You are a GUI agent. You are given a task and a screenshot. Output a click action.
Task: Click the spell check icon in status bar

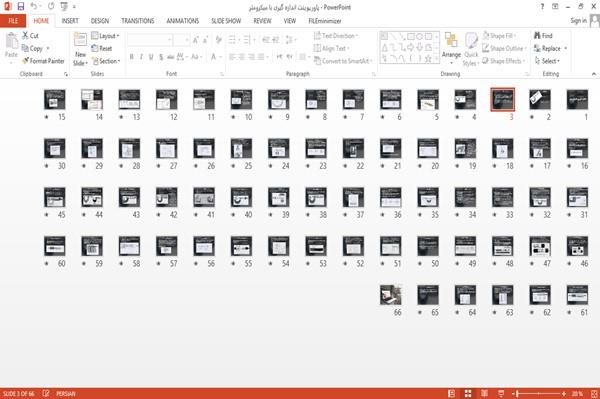tap(46, 393)
